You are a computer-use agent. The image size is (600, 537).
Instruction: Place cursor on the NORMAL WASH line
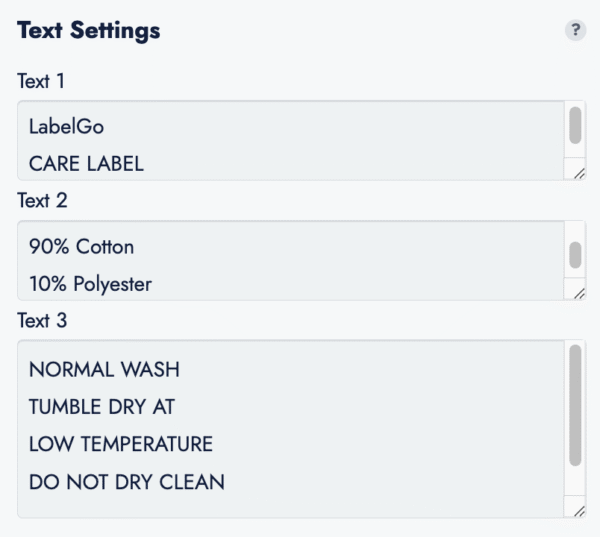(x=104, y=369)
